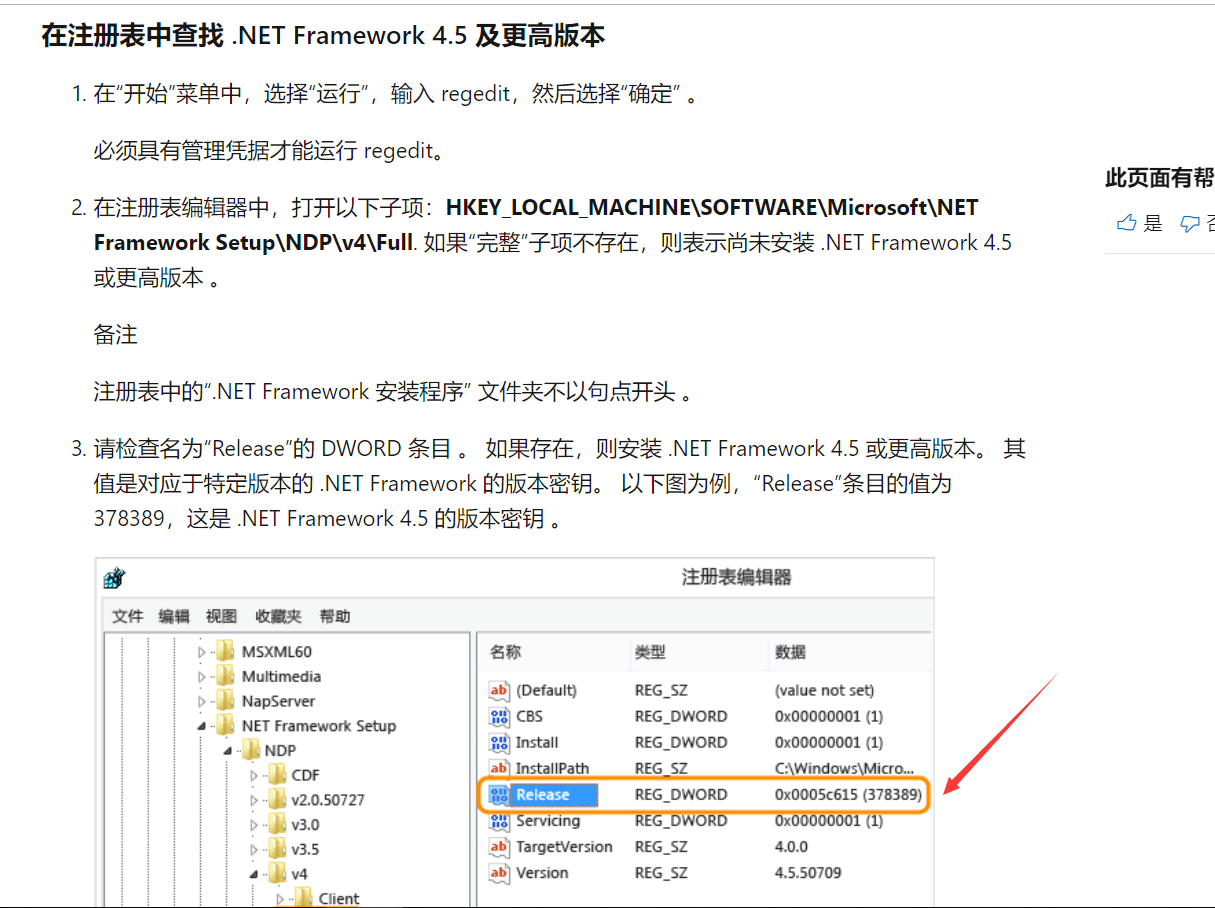Collapse the NET Framework Setup node arrow

(x=202, y=726)
